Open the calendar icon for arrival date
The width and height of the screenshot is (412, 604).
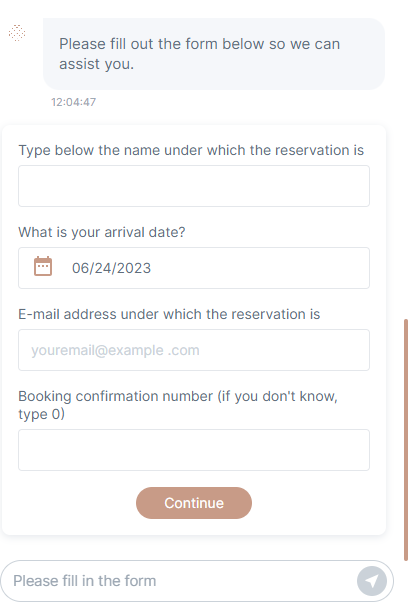(43, 266)
